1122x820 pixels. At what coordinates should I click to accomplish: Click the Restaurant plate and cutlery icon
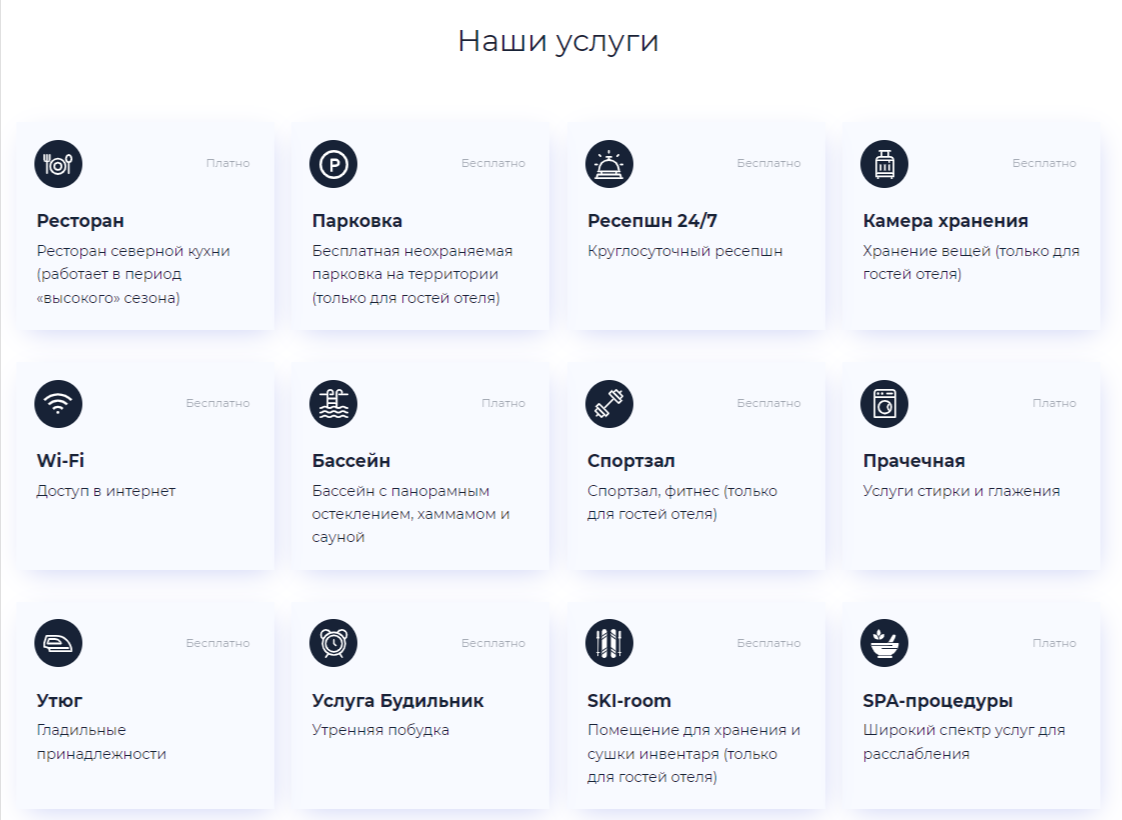point(58,164)
